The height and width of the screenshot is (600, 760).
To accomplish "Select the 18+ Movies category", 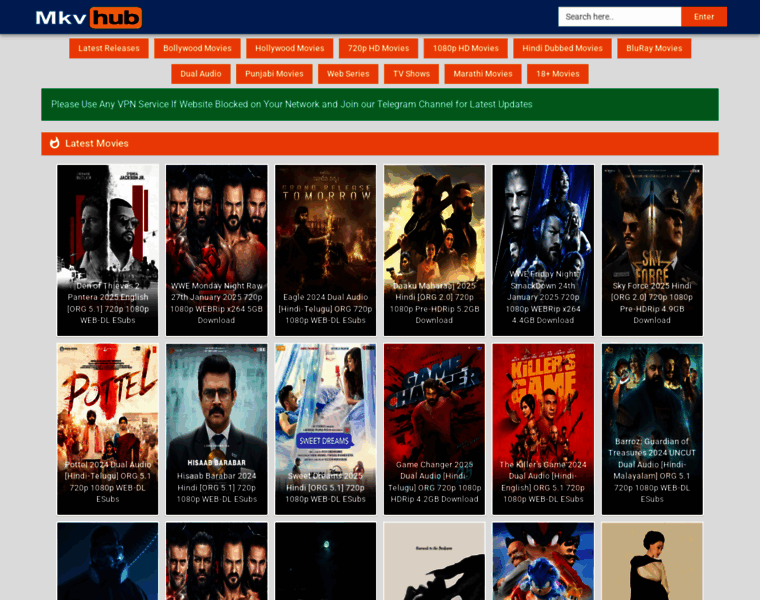I will click(557, 74).
